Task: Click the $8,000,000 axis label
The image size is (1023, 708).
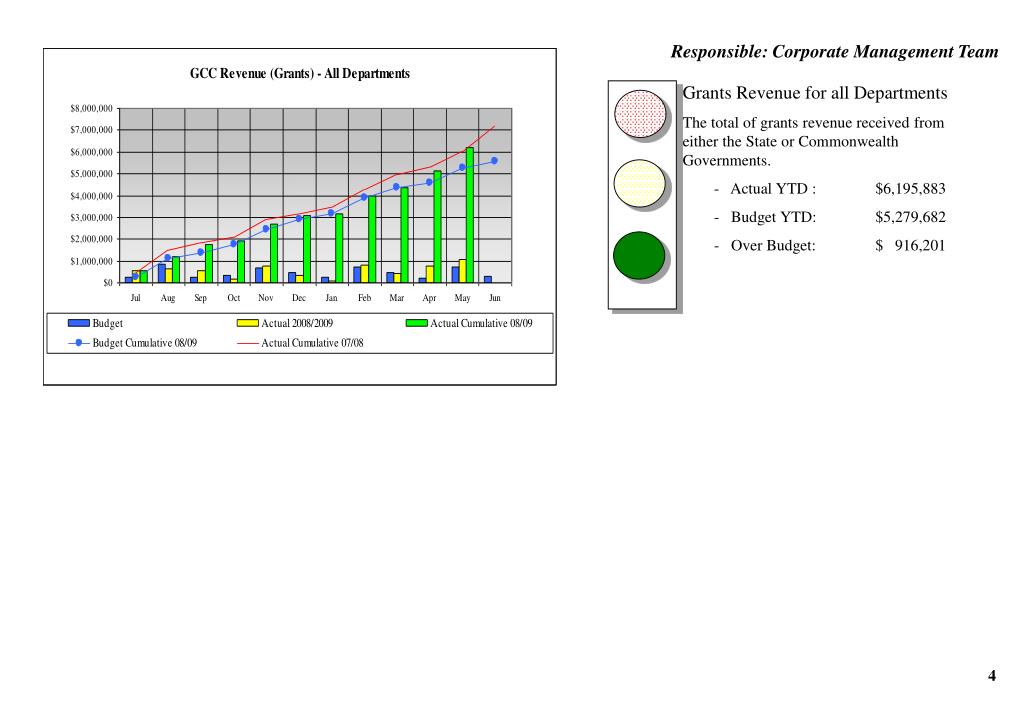Action: pos(91,108)
